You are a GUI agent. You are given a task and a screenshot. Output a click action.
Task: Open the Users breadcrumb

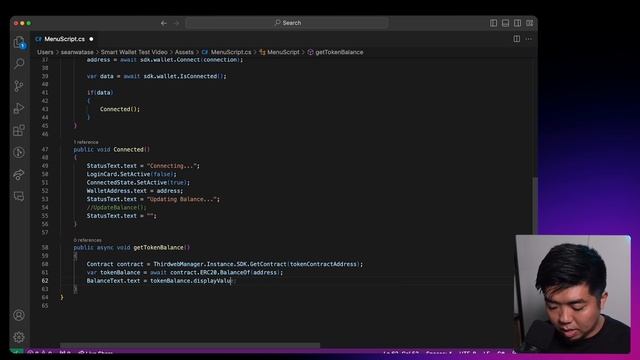coord(45,52)
